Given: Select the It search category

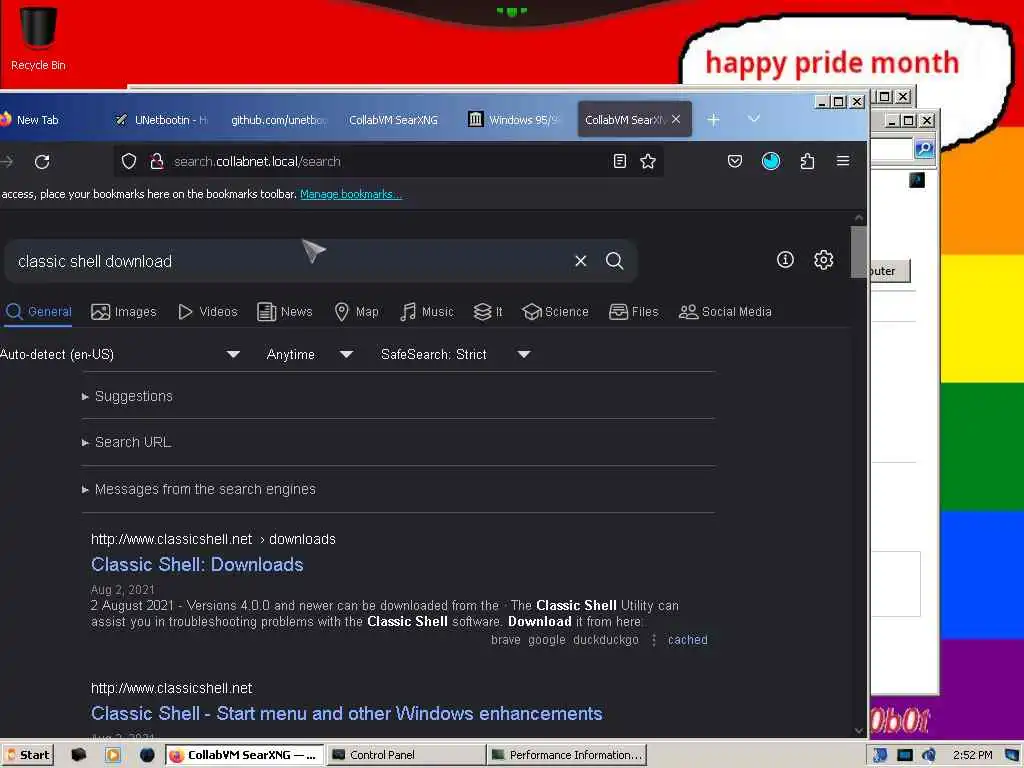Looking at the screenshot, I should pos(488,312).
